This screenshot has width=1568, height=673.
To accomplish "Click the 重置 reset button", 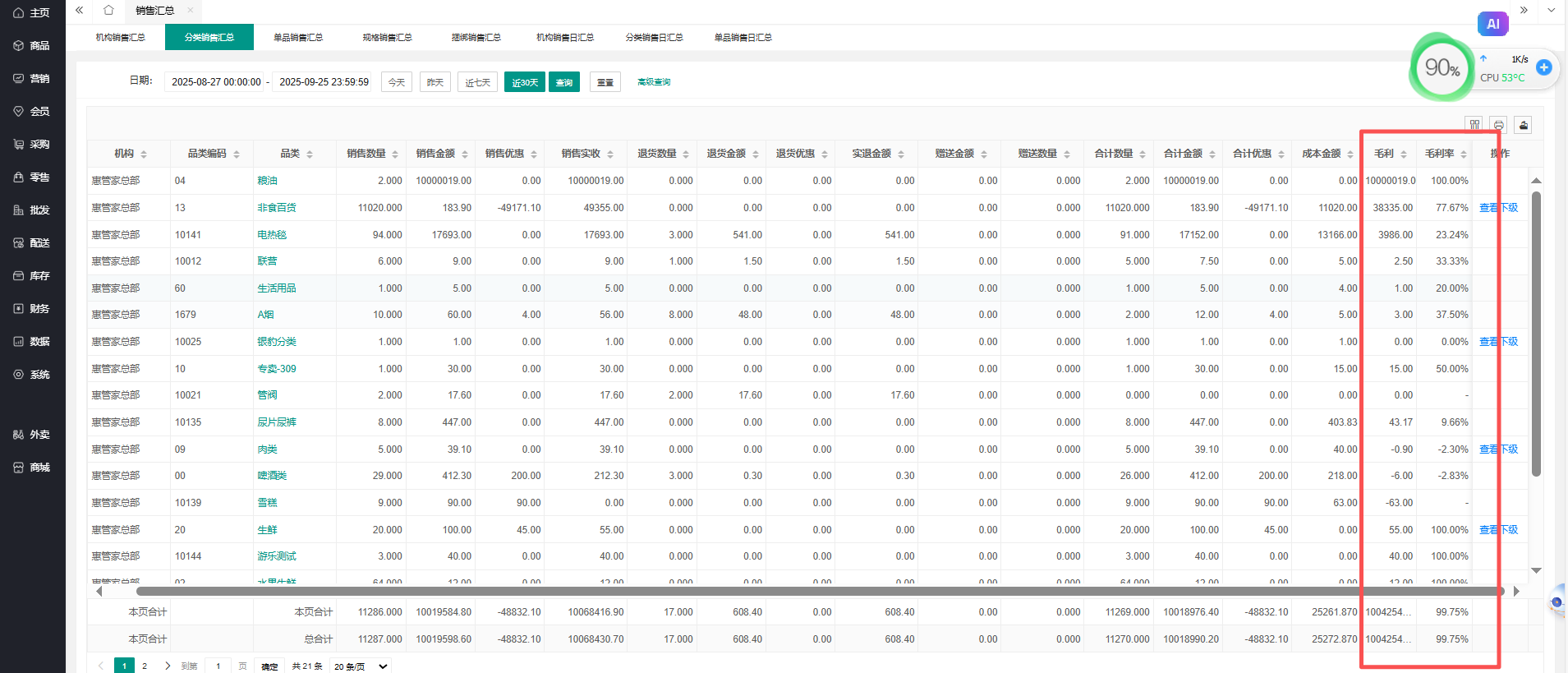I will click(x=605, y=82).
